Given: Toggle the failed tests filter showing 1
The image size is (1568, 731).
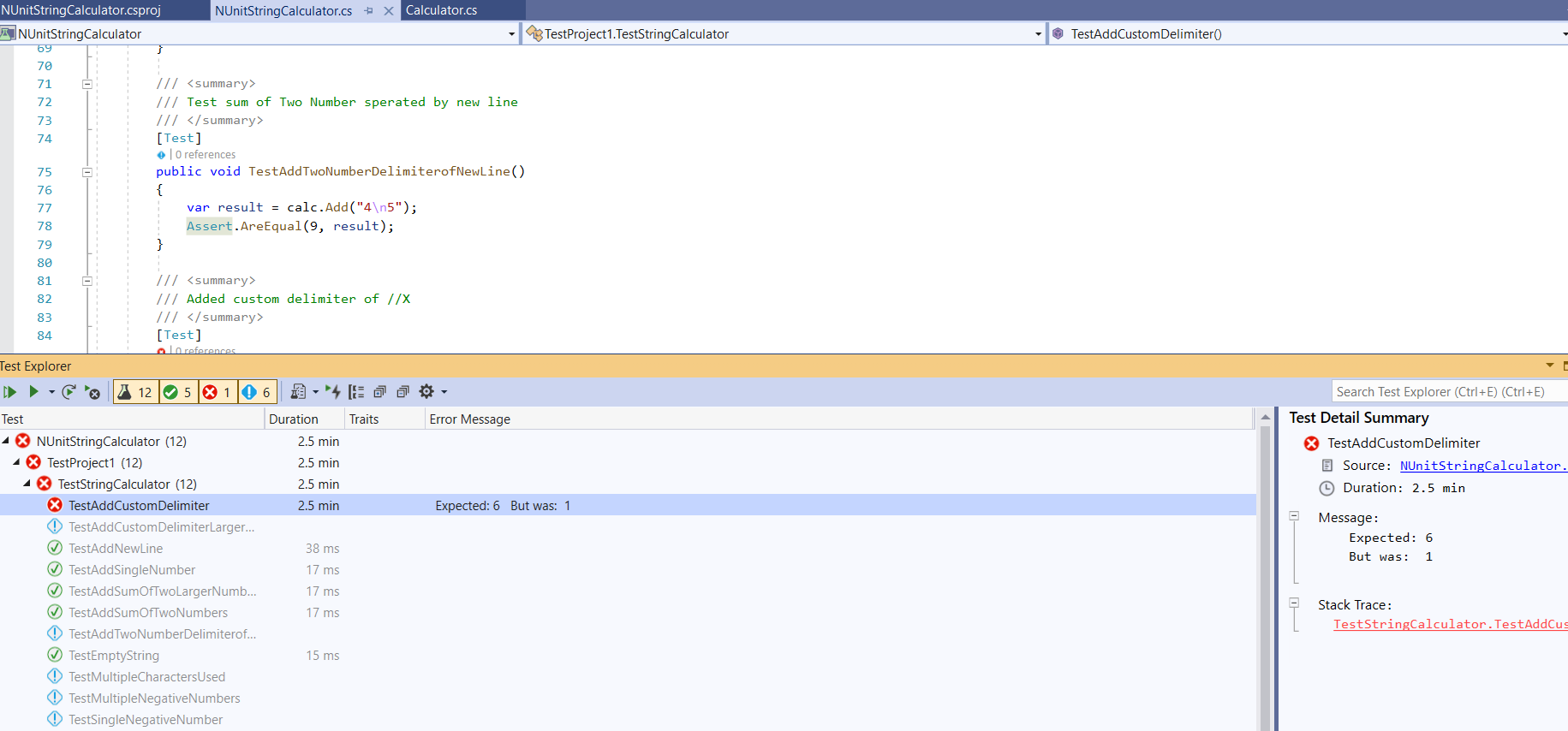Looking at the screenshot, I should (217, 392).
